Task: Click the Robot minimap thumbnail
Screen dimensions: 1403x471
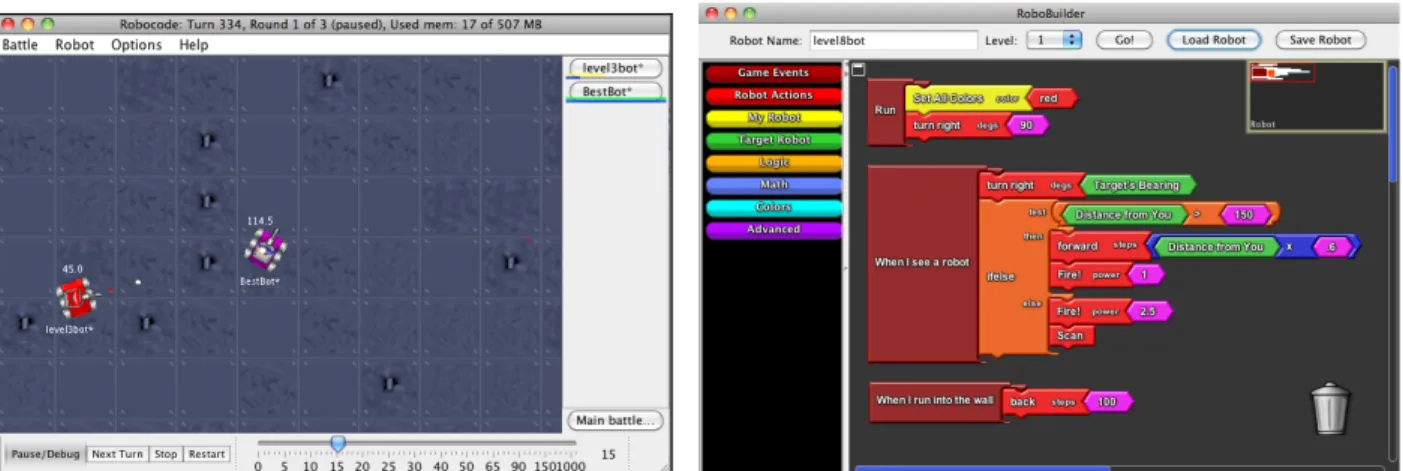Action: tap(1316, 97)
